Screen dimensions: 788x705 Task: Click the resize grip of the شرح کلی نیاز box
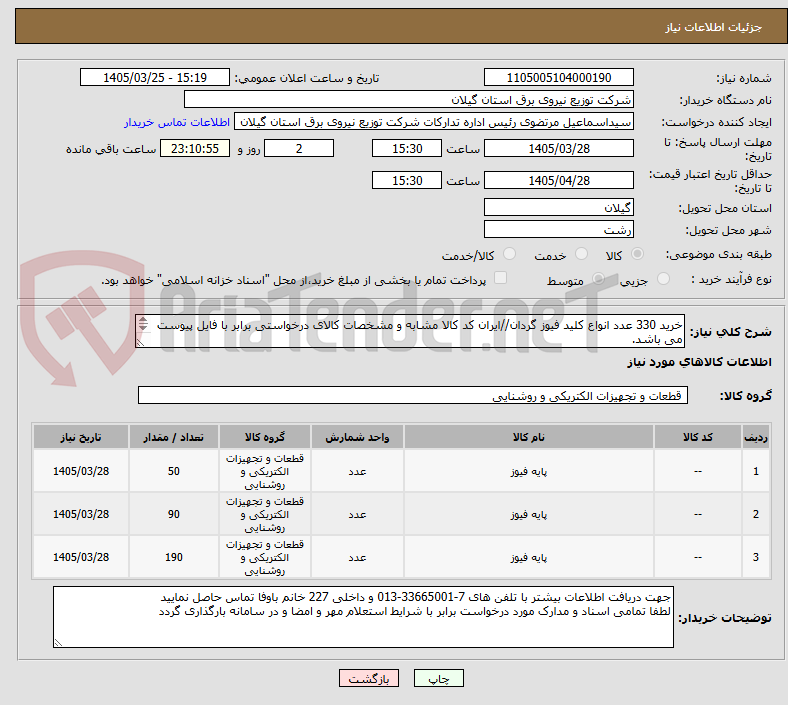[x=140, y=342]
